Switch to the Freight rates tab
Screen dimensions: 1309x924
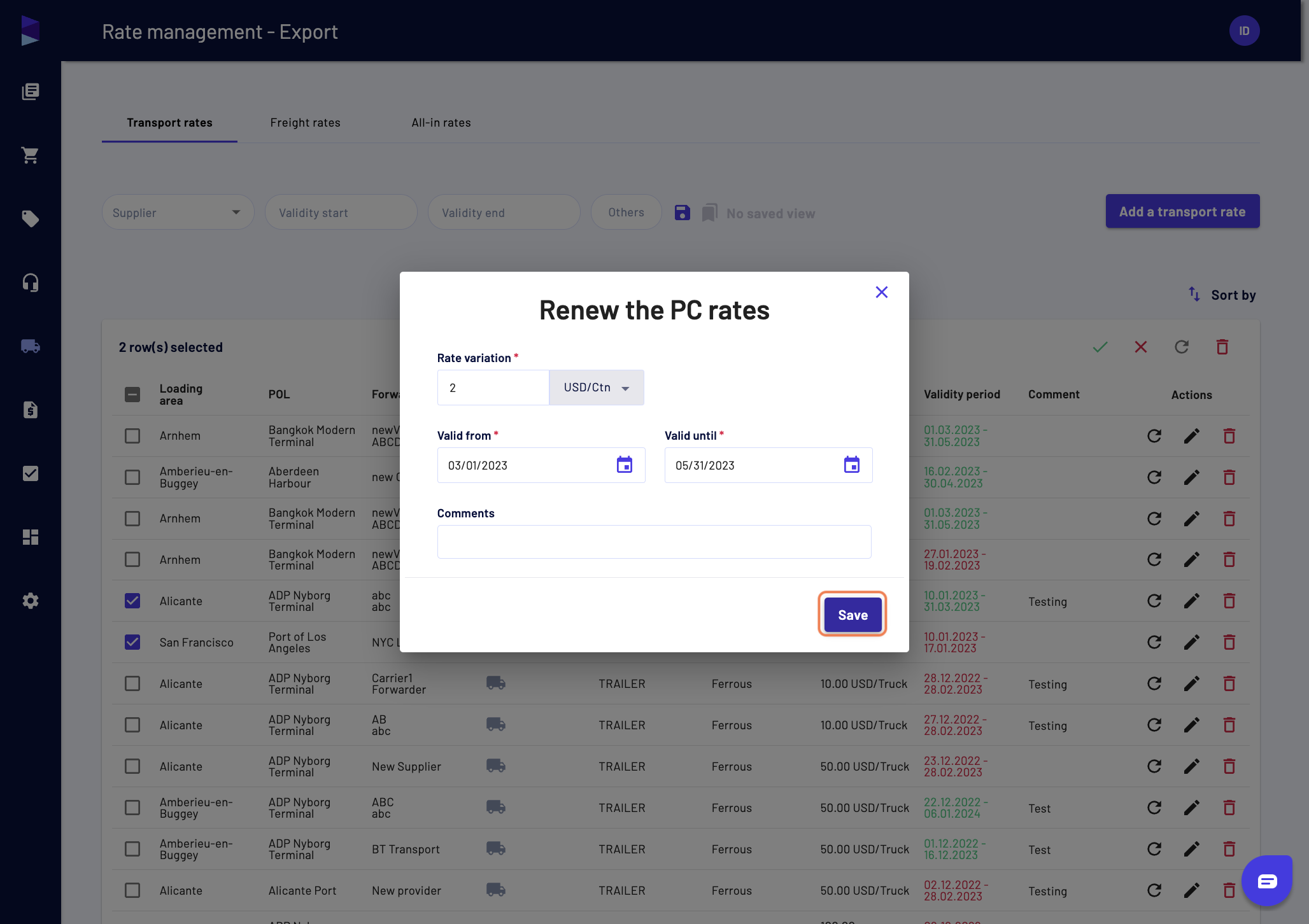click(x=305, y=123)
